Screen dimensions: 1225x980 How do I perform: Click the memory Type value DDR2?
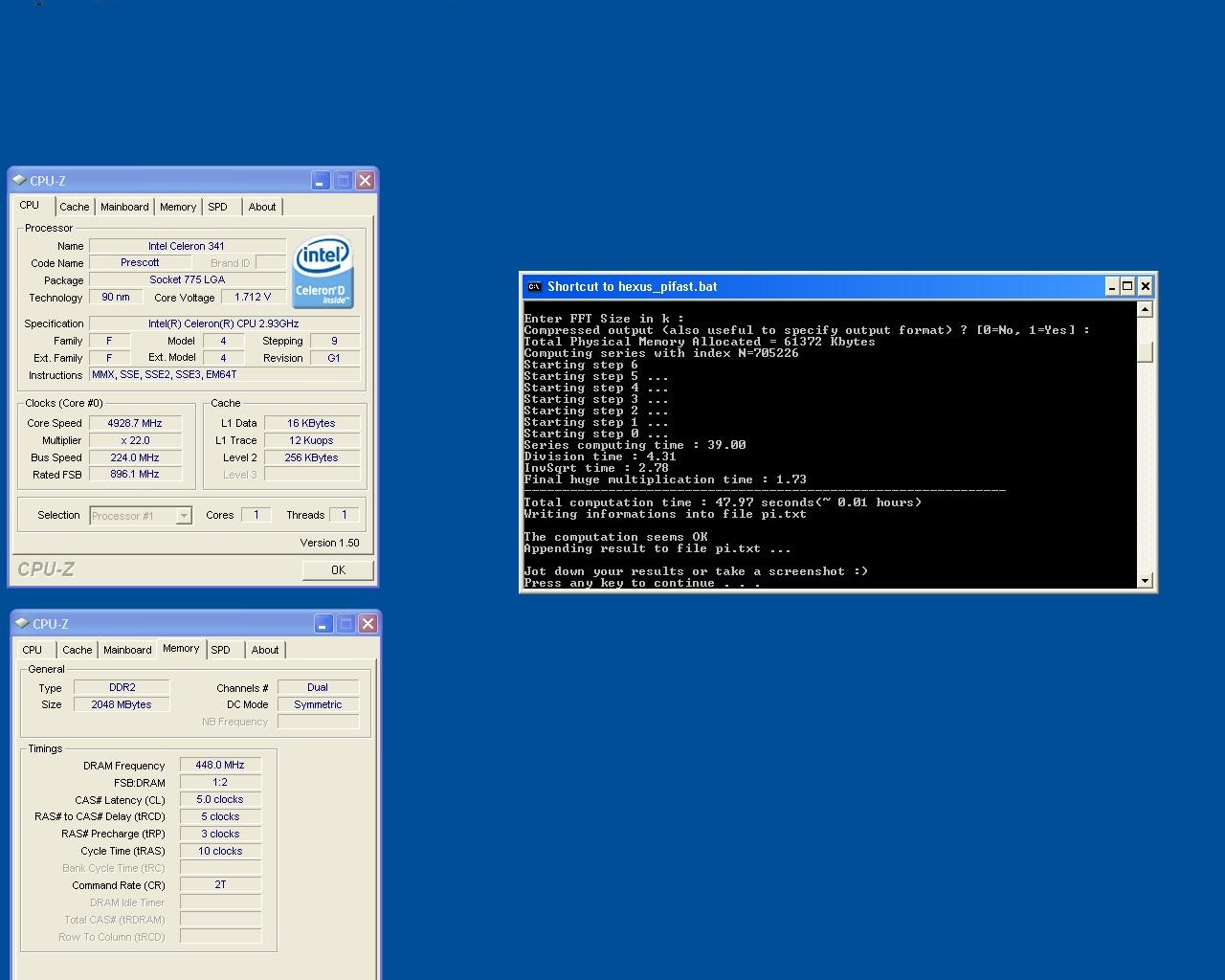[122, 687]
